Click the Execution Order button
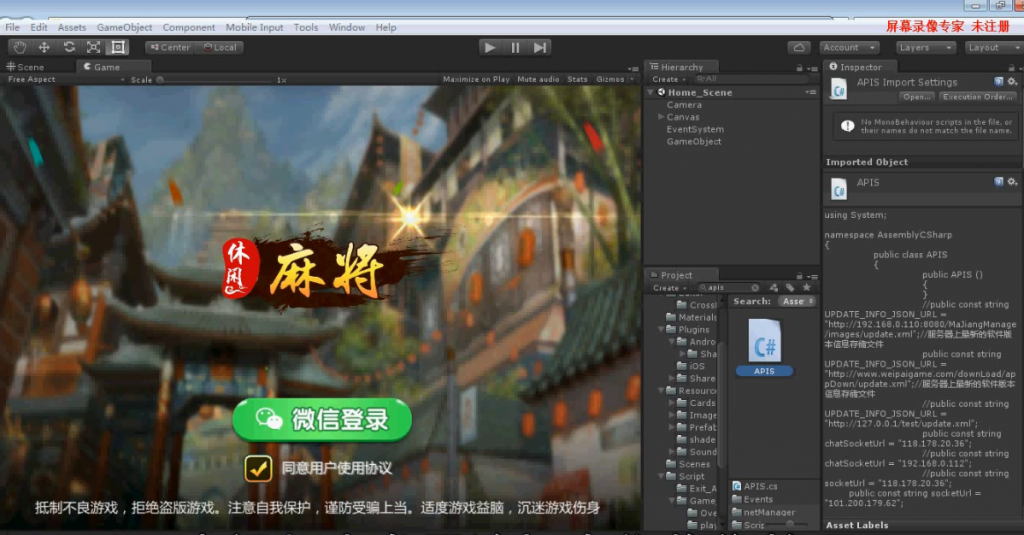 pyautogui.click(x=977, y=97)
